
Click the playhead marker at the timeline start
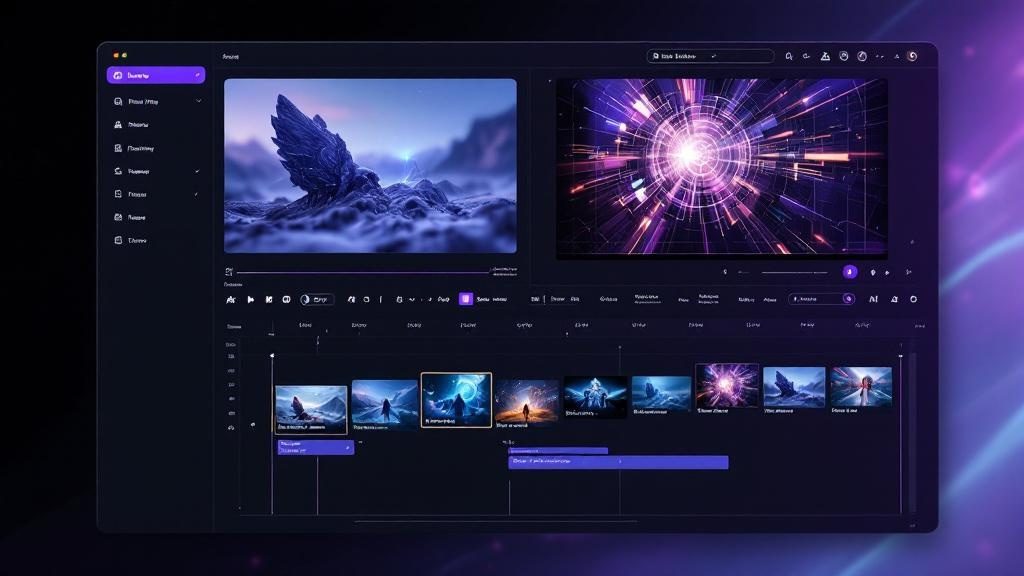coord(272,356)
